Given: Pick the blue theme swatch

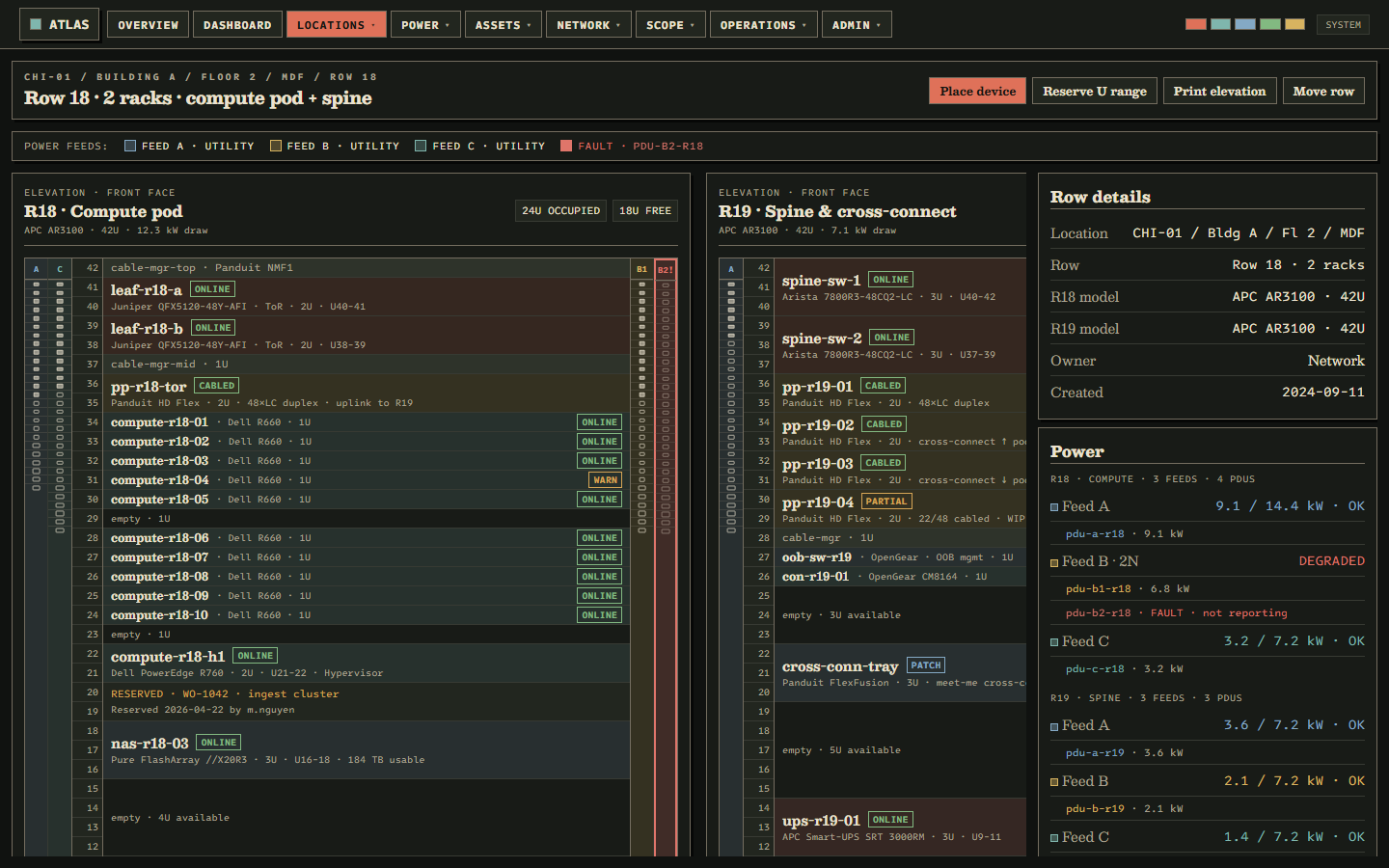Looking at the screenshot, I should coord(1245,24).
